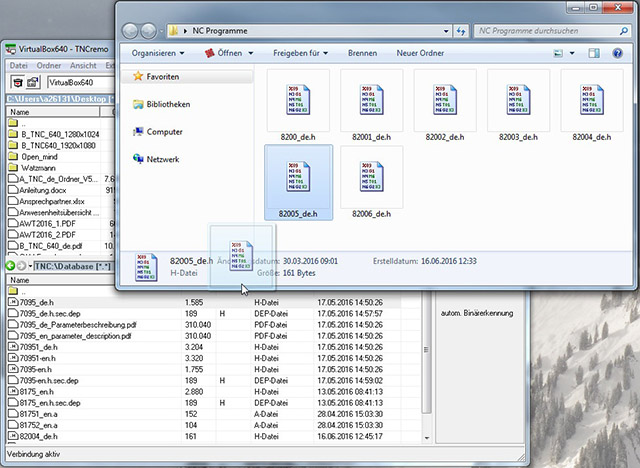Select the 82005_de.h file thumbnail
The height and width of the screenshot is (468, 640).
pyautogui.click(x=297, y=176)
